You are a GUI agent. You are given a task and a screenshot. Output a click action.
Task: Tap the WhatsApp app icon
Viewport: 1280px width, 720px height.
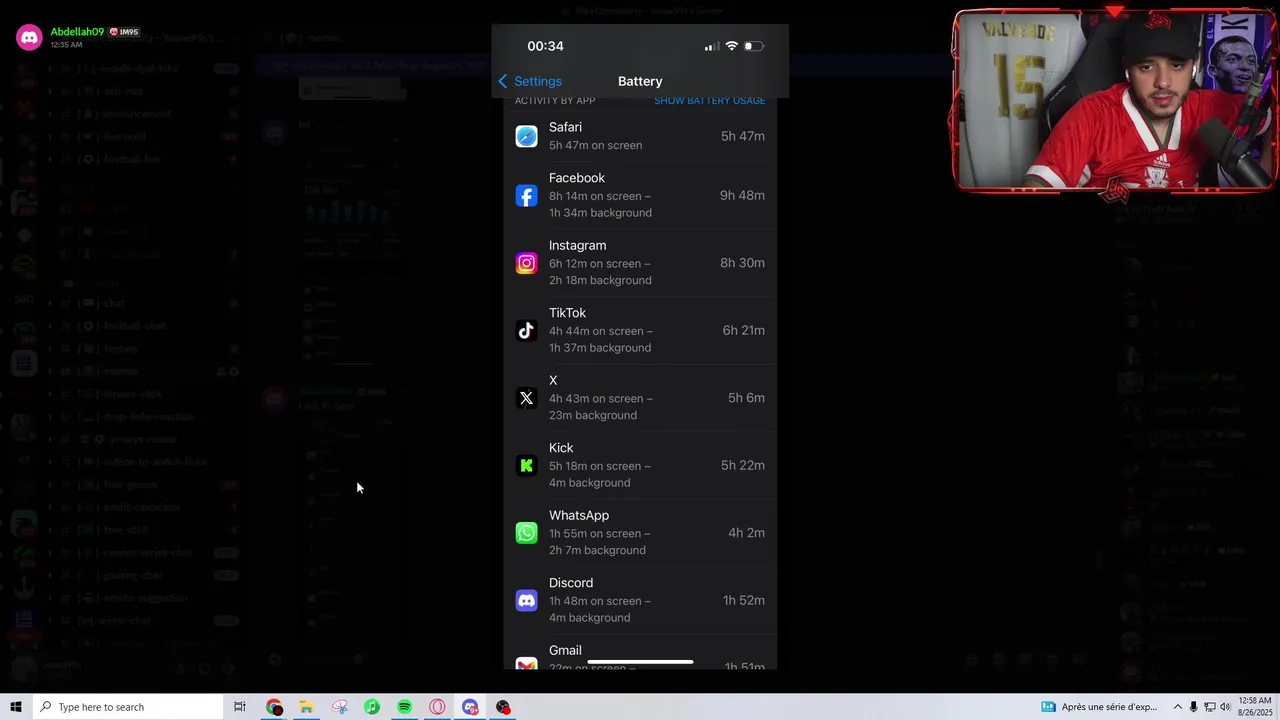coord(526,533)
